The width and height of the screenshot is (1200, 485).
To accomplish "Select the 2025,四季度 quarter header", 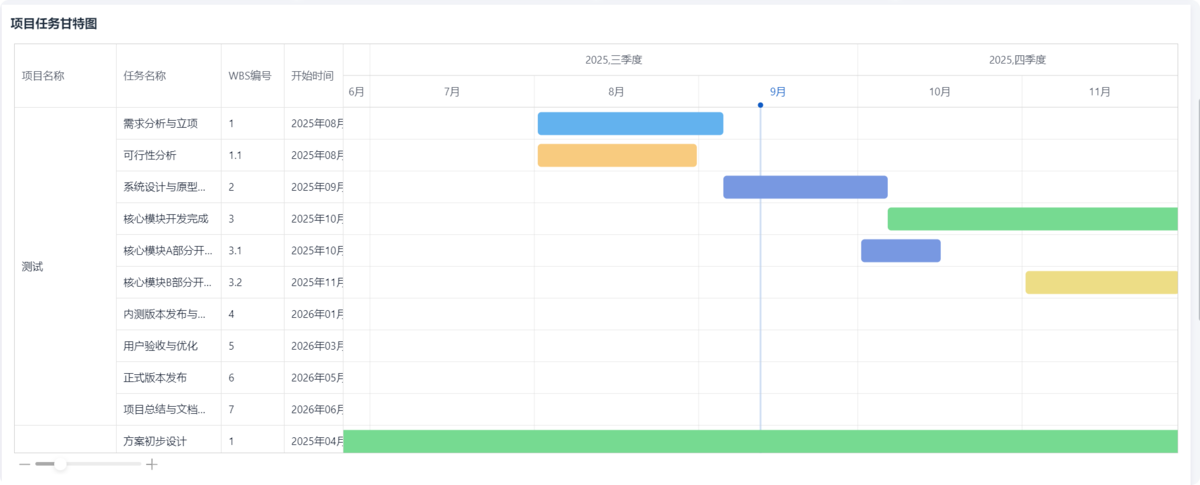I will [1017, 60].
